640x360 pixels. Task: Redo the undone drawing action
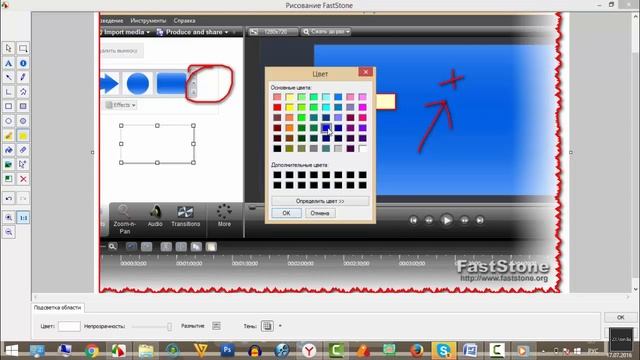[x=23, y=198]
